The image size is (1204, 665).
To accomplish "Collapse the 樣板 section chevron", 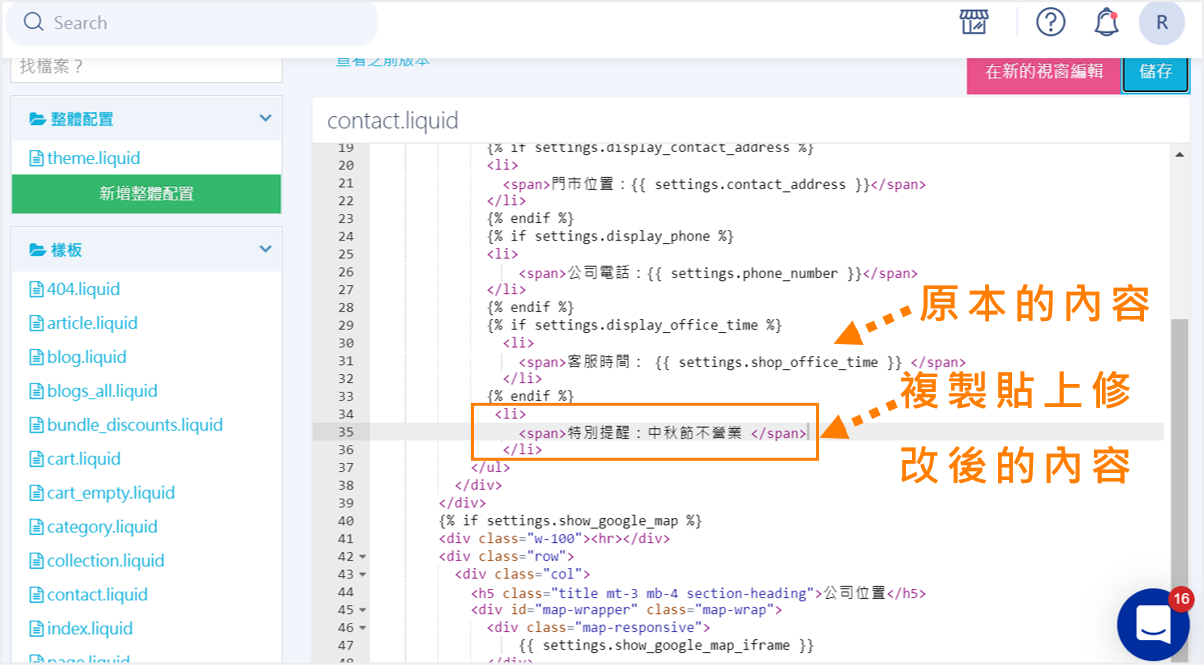I will 265,249.
